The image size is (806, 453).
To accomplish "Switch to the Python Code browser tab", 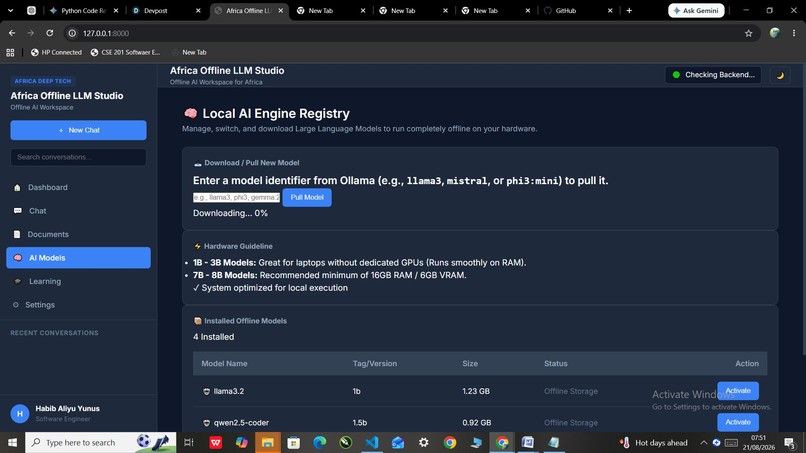I will point(83,10).
